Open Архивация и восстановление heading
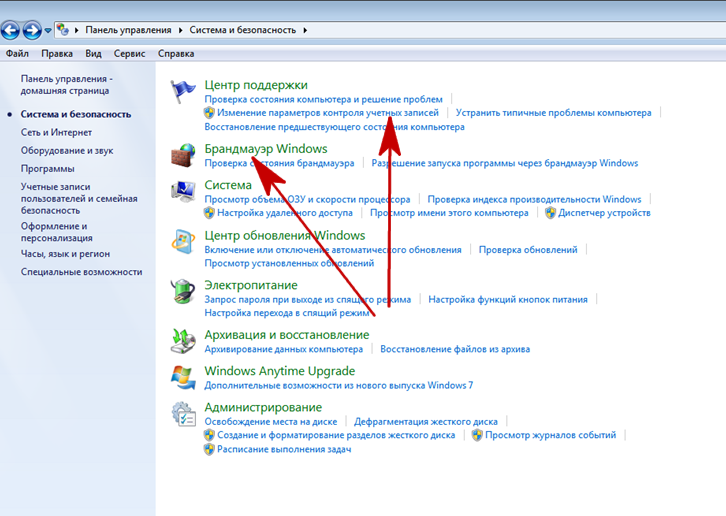Screen dimensions: 726x516 (287, 334)
